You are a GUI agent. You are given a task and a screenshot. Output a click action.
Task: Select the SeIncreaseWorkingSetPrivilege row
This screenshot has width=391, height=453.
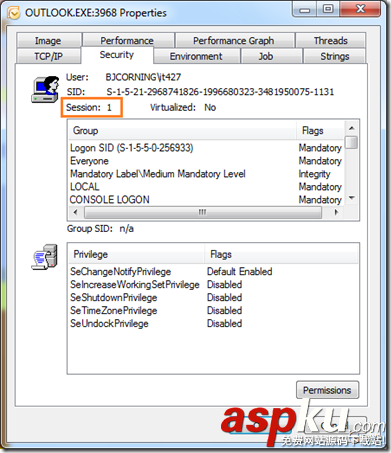213,285
